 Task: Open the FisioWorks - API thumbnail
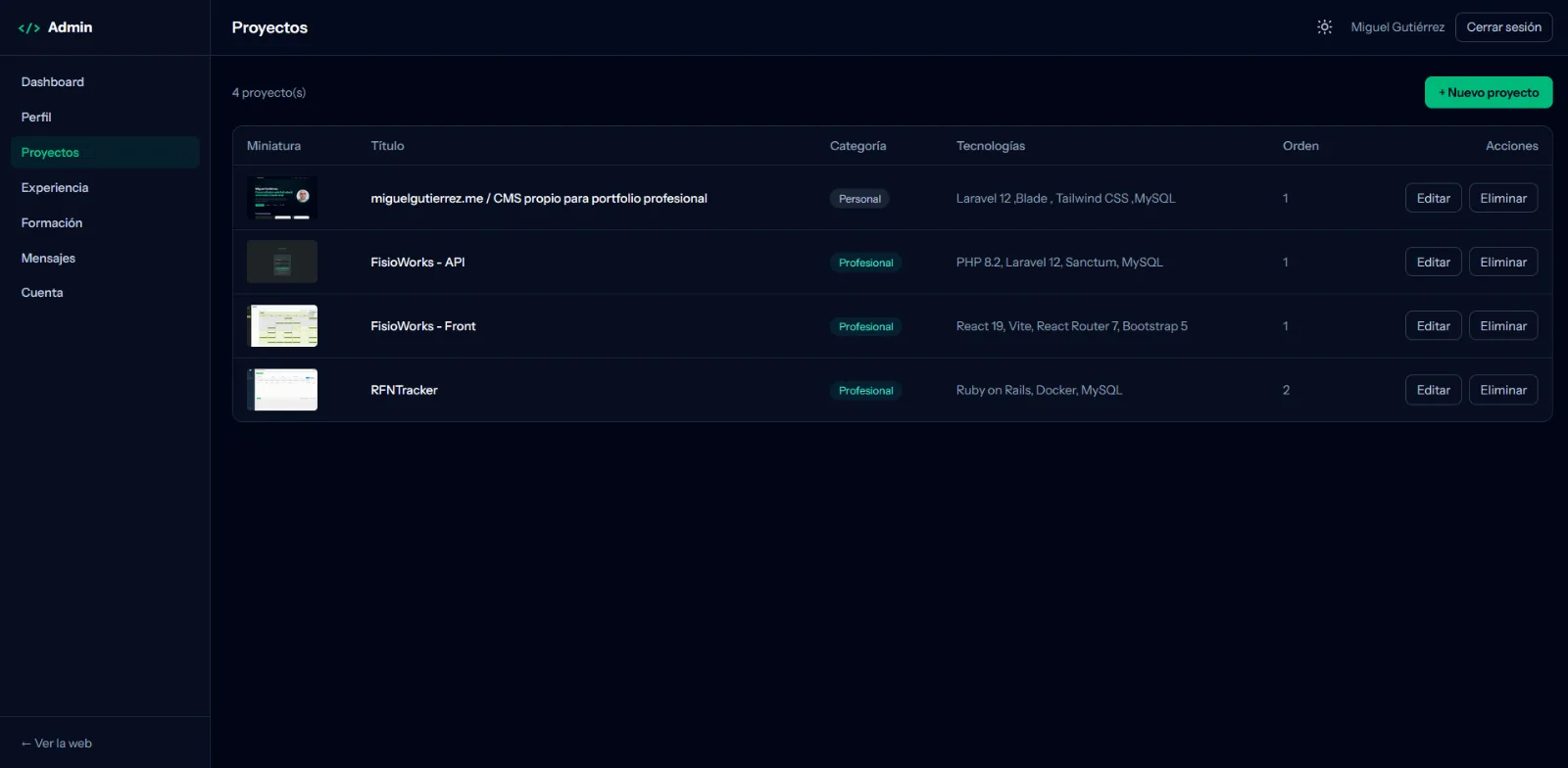pos(282,262)
